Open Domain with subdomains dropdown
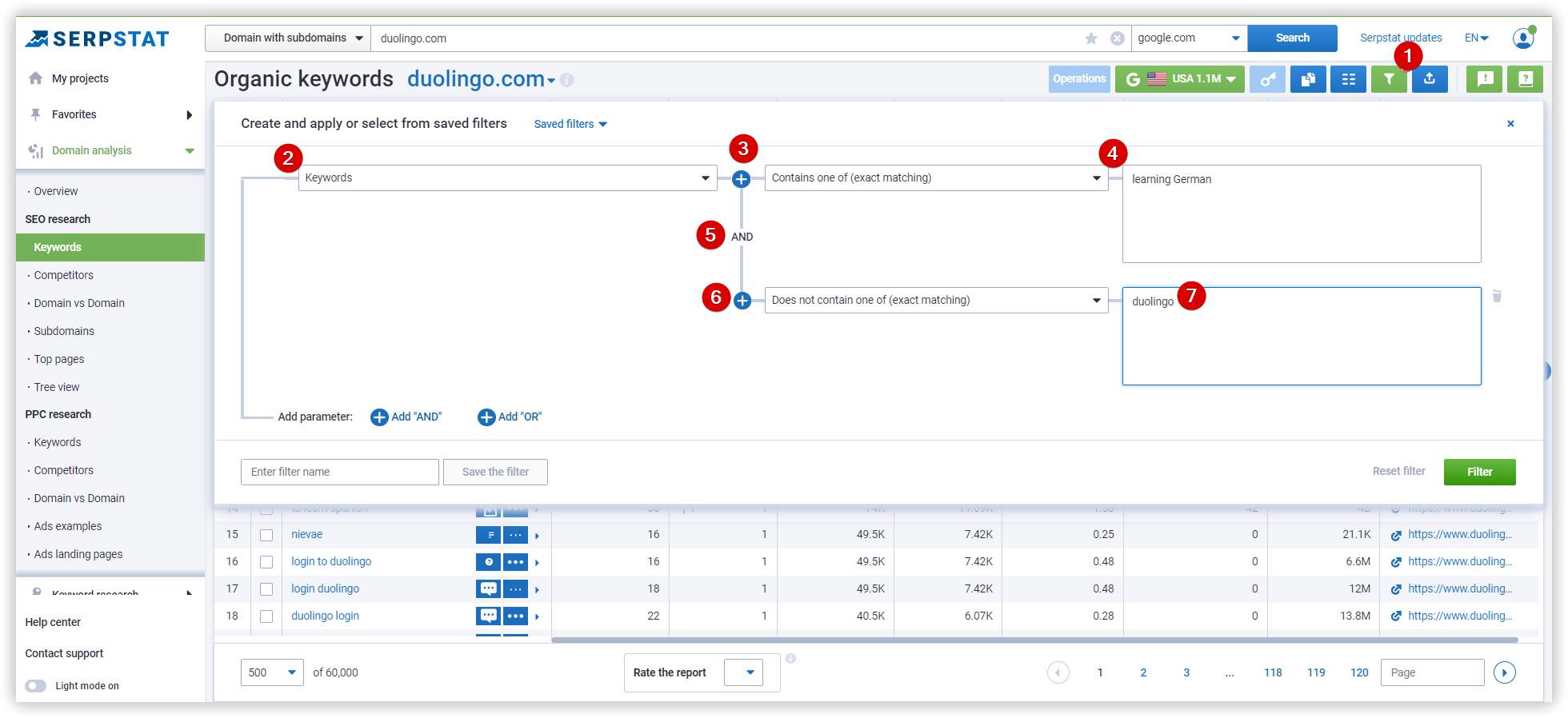 tap(288, 38)
